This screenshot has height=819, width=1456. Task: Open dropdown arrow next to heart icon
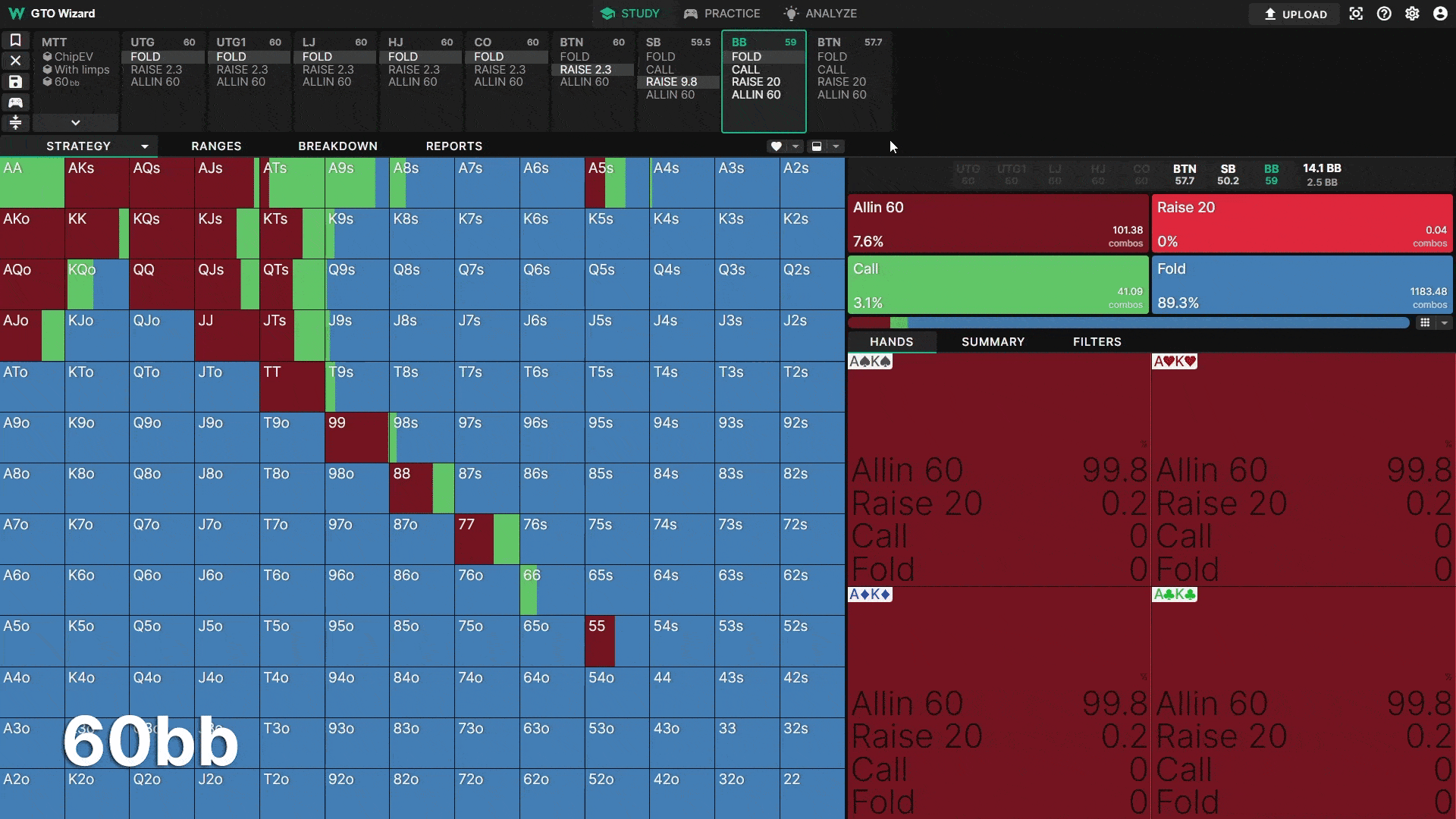click(795, 146)
